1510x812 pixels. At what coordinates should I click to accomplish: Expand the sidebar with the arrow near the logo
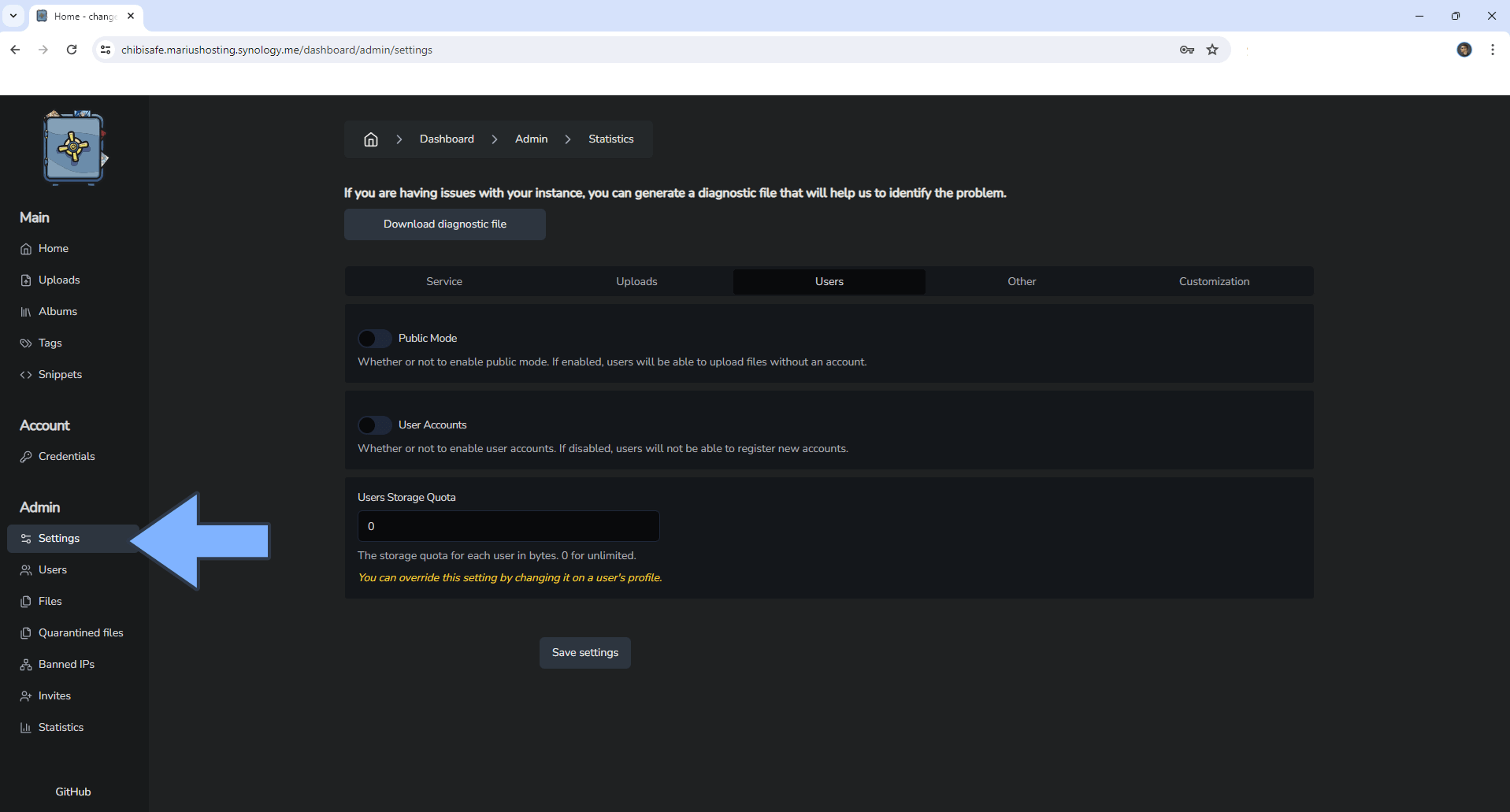(x=105, y=158)
